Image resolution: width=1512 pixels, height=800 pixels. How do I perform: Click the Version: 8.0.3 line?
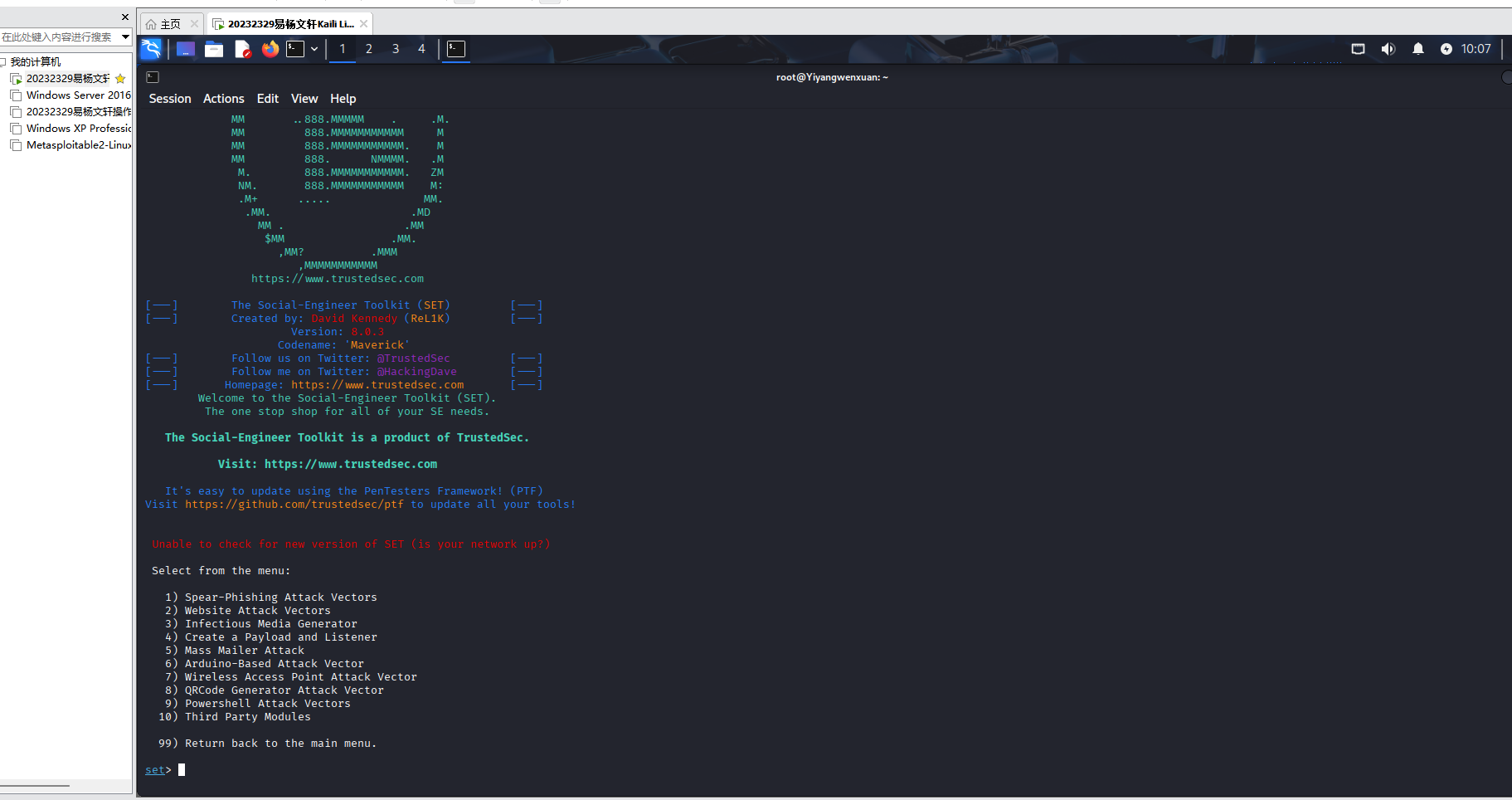pos(338,332)
